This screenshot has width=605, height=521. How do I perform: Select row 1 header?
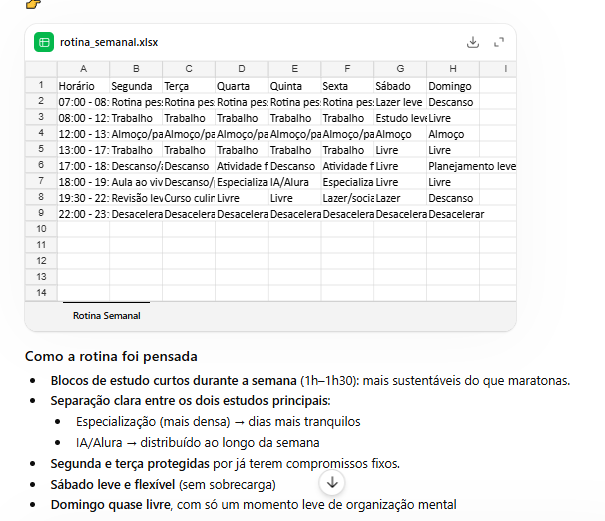tap(41, 85)
